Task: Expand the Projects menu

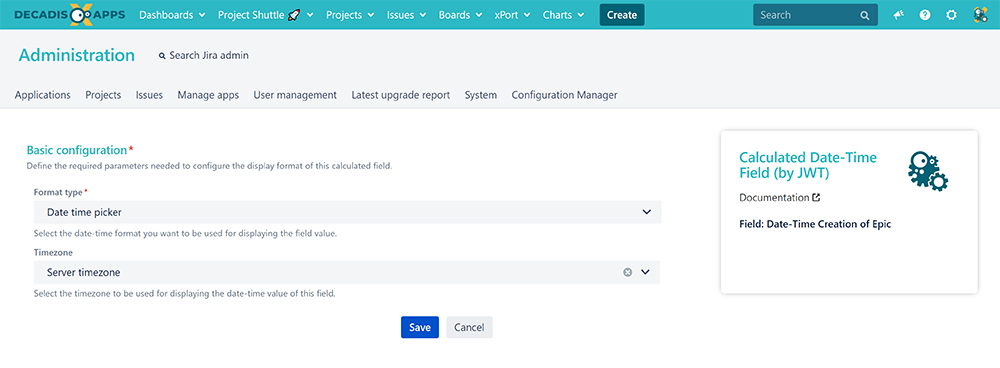Action: (x=349, y=15)
